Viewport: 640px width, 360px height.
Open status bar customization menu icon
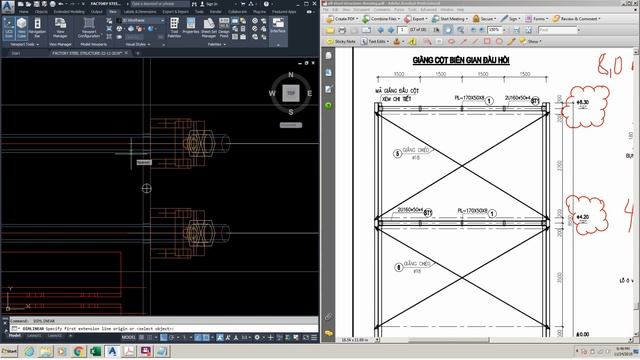[314, 338]
